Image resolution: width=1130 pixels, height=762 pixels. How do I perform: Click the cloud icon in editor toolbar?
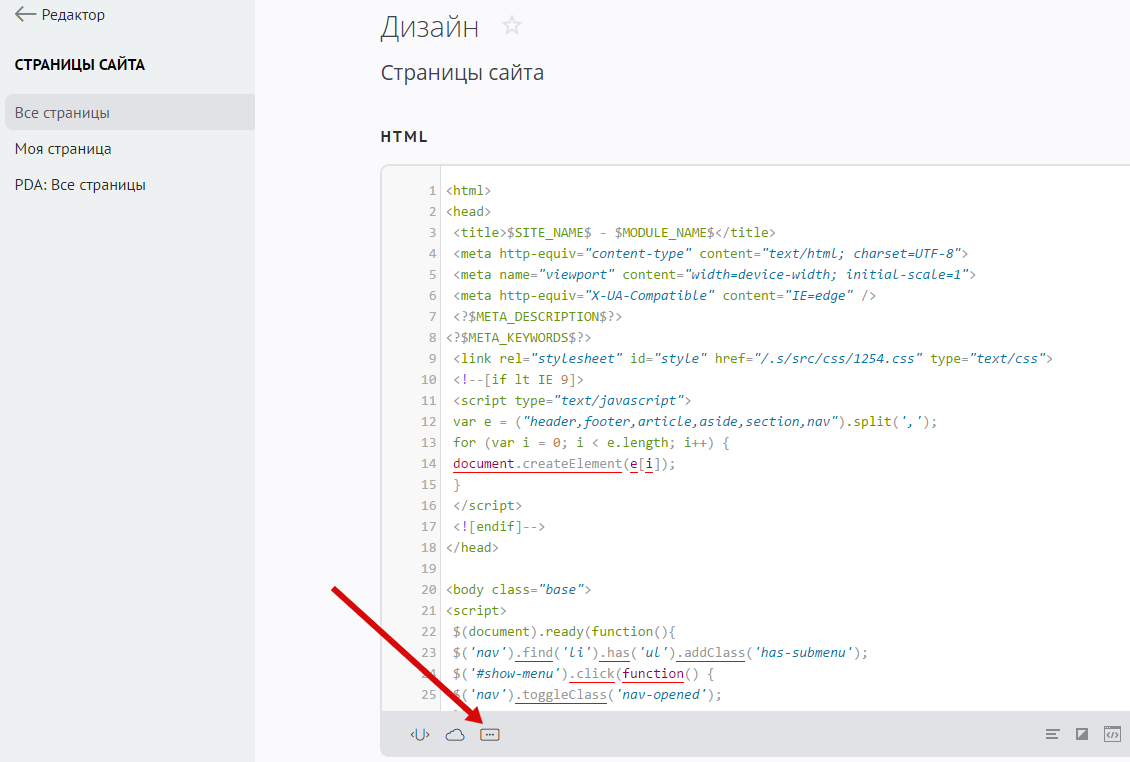pos(455,735)
